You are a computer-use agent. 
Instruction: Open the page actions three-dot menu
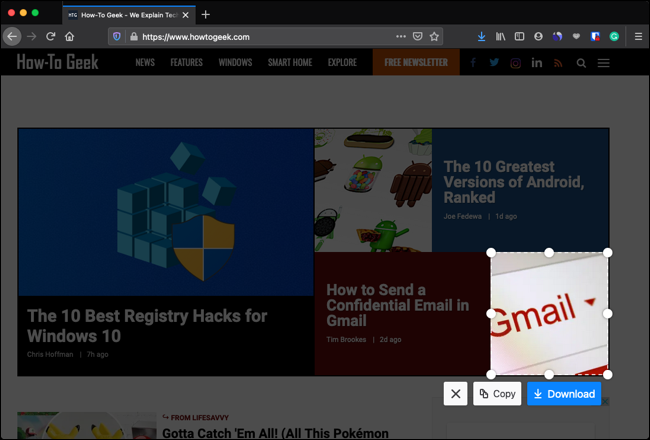click(401, 36)
